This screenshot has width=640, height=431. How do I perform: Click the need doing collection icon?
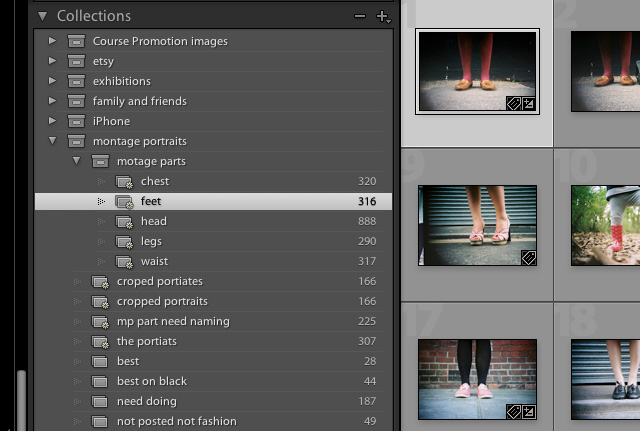pos(100,401)
